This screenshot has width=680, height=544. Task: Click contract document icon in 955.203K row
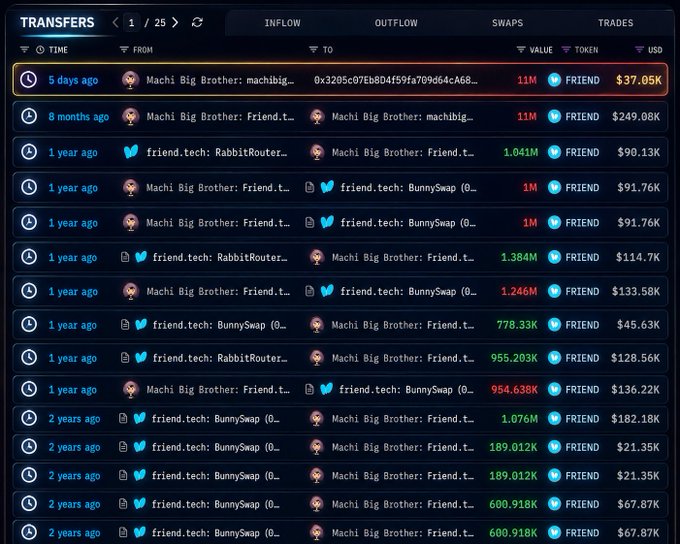[125, 357]
